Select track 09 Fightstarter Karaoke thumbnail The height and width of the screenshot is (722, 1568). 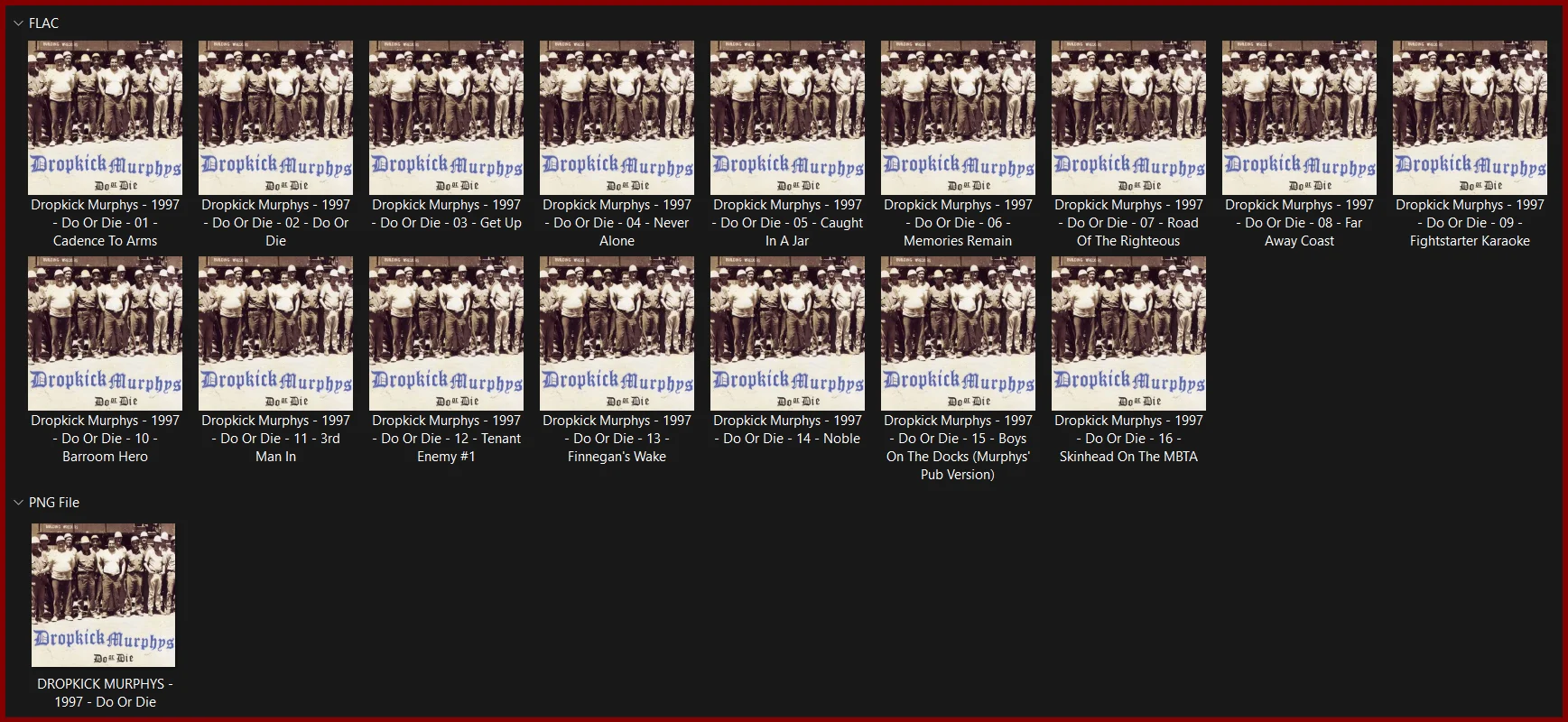[1470, 117]
